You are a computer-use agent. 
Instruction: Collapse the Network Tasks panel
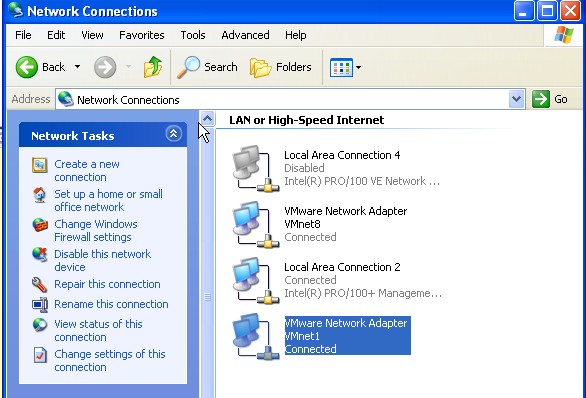pyautogui.click(x=173, y=134)
